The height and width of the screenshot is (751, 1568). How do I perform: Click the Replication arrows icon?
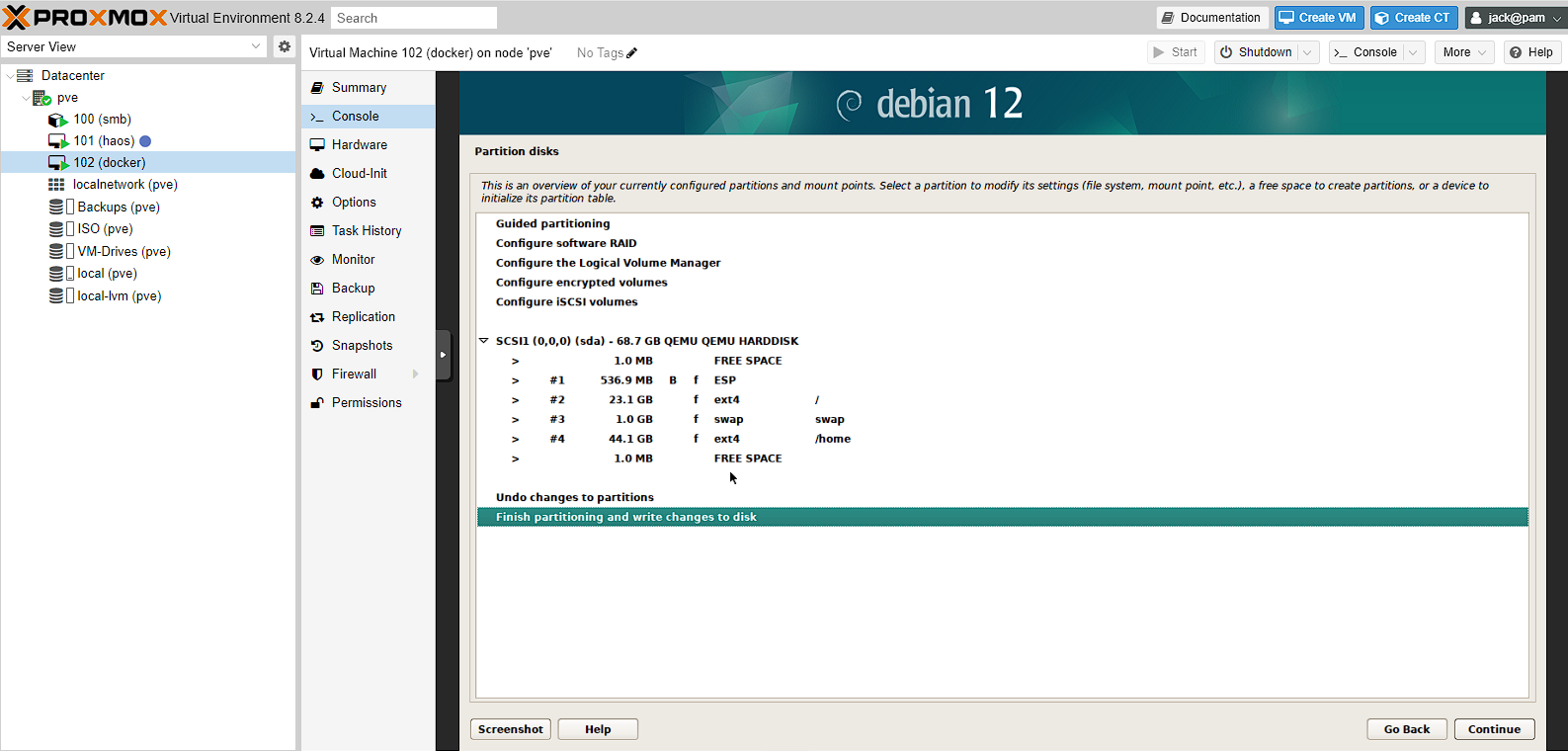coord(317,317)
